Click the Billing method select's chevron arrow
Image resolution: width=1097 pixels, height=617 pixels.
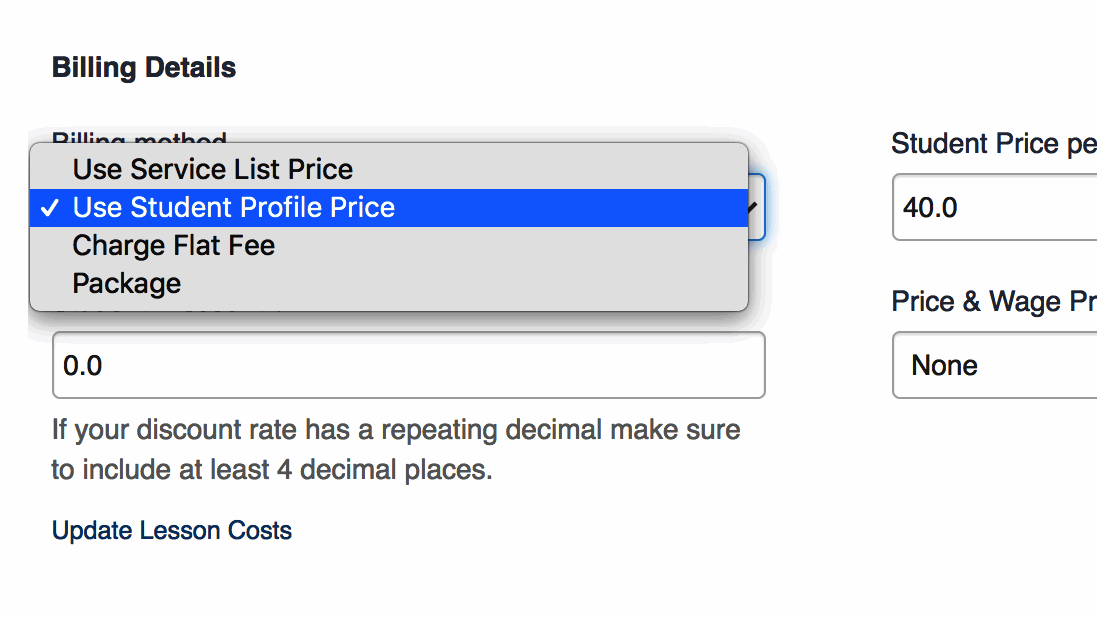point(754,207)
